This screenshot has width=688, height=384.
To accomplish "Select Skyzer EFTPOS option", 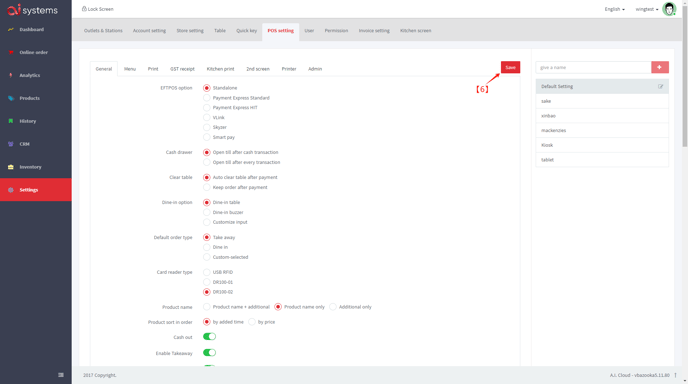I will click(x=207, y=127).
